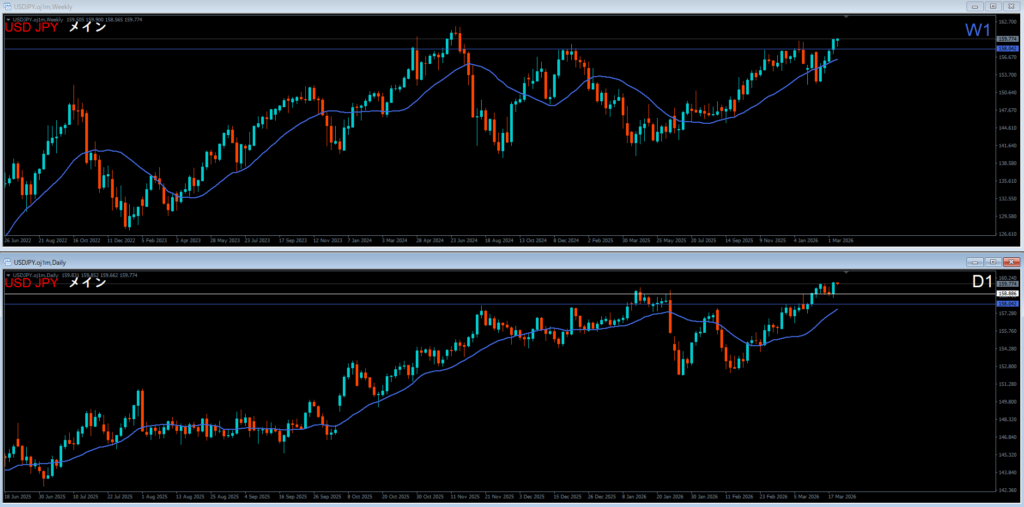Expand the small arrow before USDJPY.oj1m,Weekly label

[x=8, y=20]
